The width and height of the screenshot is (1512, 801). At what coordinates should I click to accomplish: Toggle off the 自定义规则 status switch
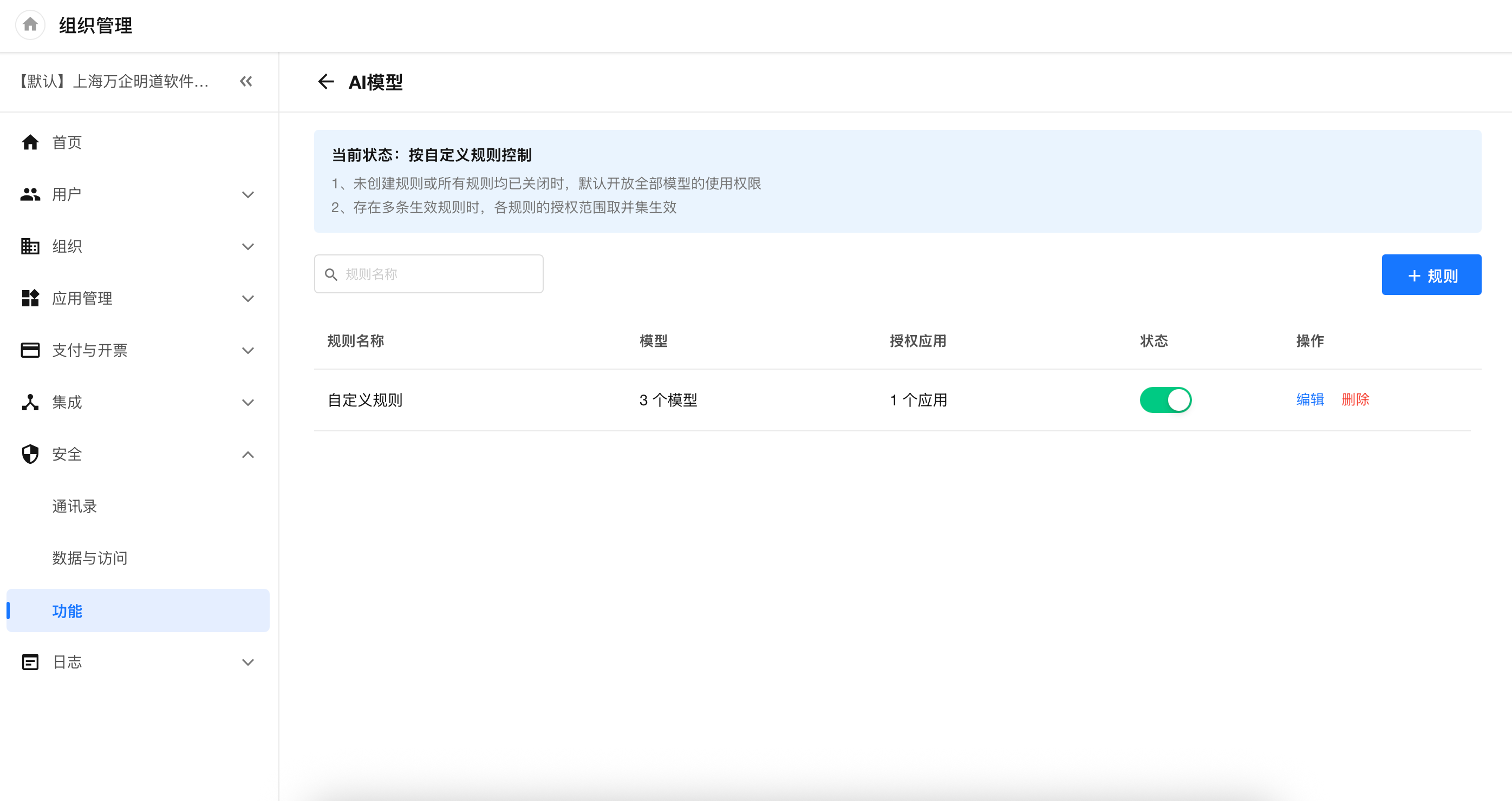(x=1165, y=400)
